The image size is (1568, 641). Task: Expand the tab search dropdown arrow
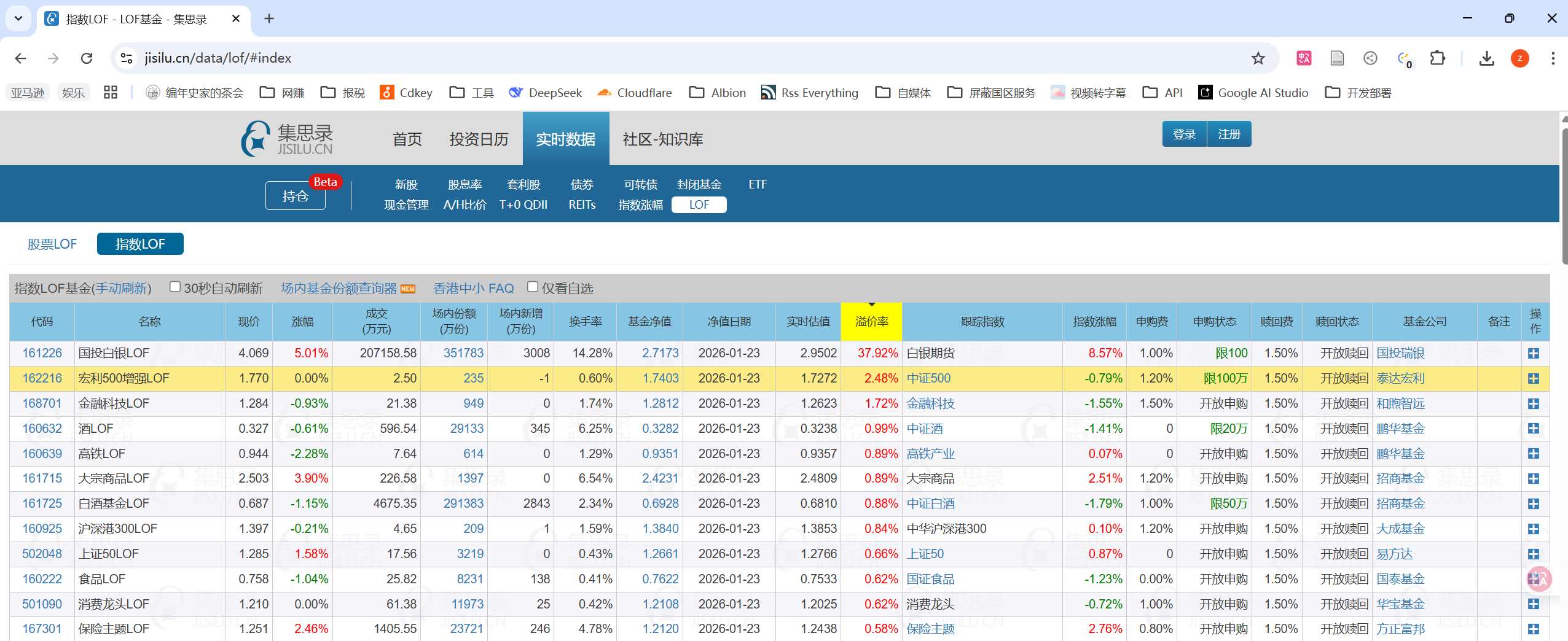(x=18, y=18)
